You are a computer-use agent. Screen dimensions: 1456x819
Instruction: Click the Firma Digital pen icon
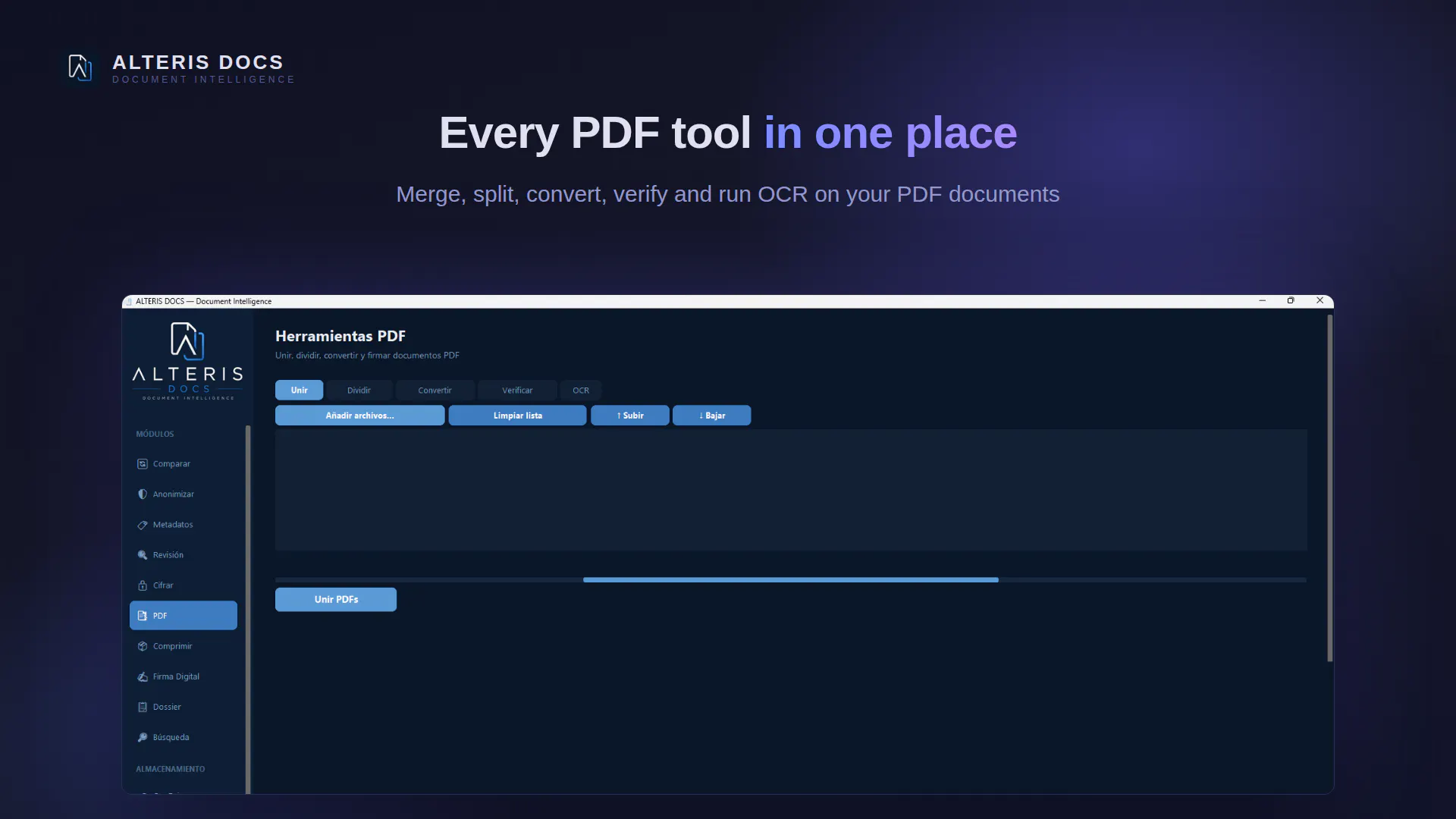[x=142, y=676]
